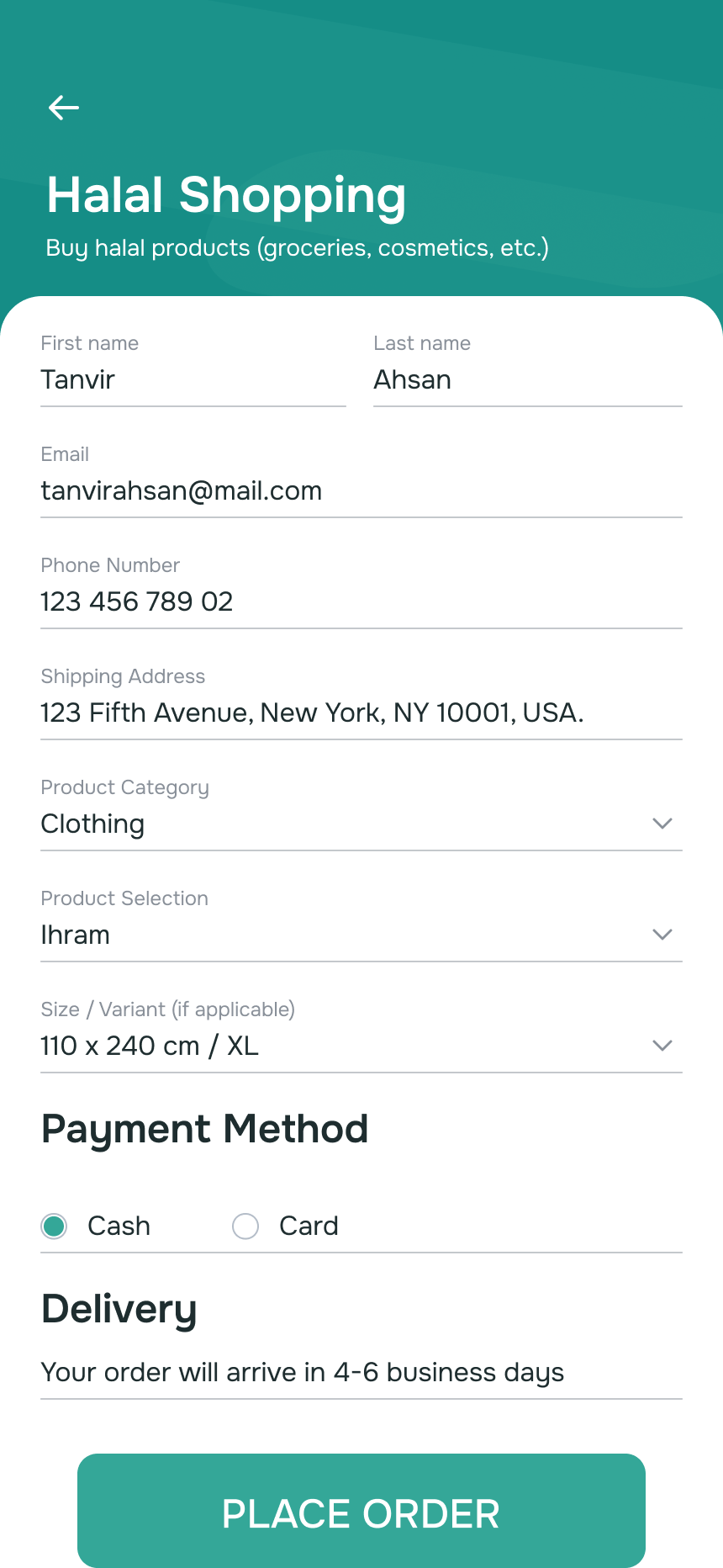Screen dimensions: 723x1568
Task: Tap the Ihram product selection
Action: (76, 935)
